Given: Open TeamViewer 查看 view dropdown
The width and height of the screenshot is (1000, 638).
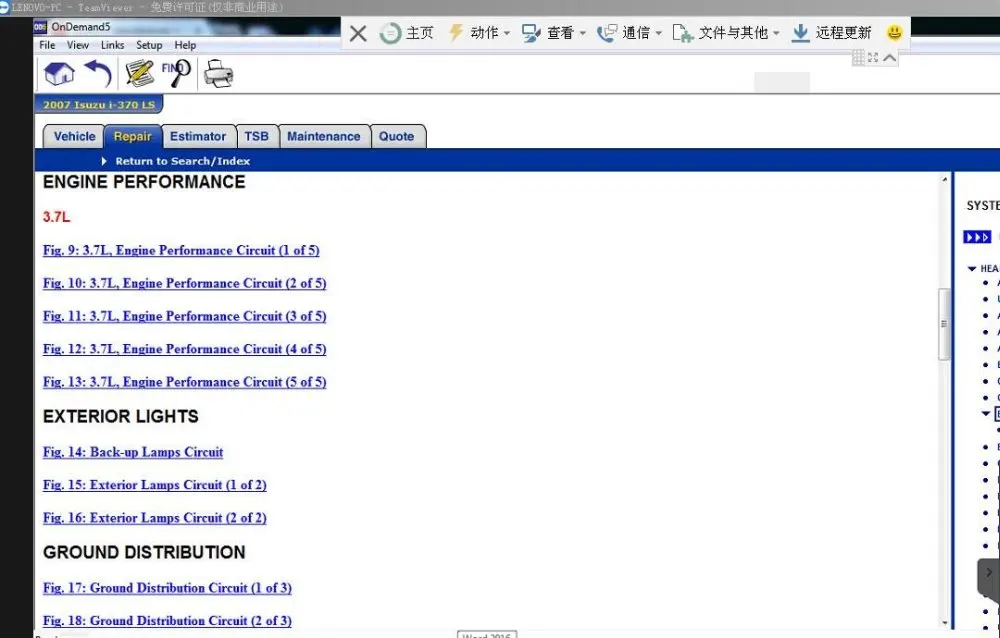Looking at the screenshot, I should click(554, 33).
